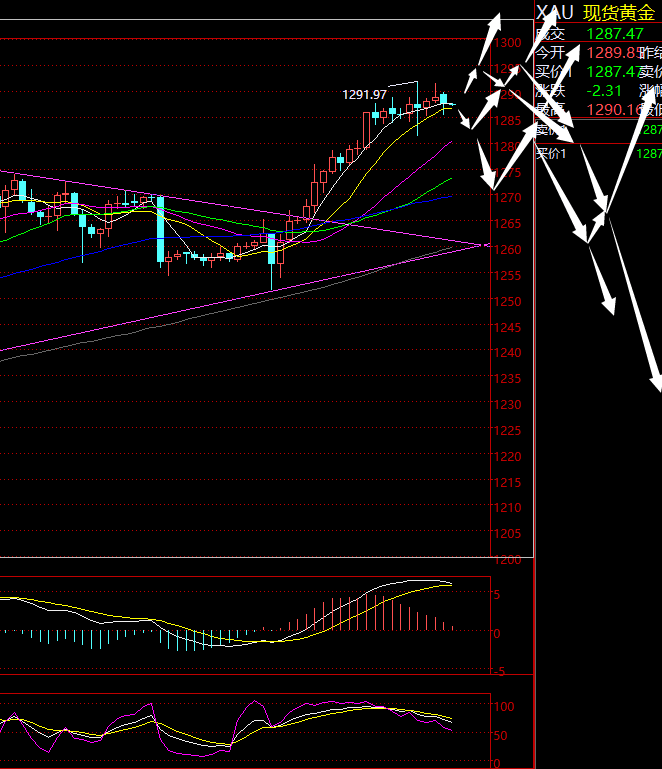The height and width of the screenshot is (769, 662).
Task: Click the 1291.97 high label on chart
Action: [364, 95]
